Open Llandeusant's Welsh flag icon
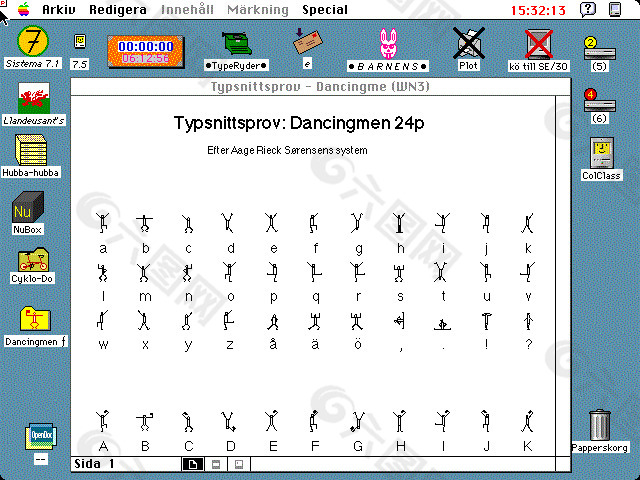This screenshot has height=480, width=640. (x=32, y=98)
